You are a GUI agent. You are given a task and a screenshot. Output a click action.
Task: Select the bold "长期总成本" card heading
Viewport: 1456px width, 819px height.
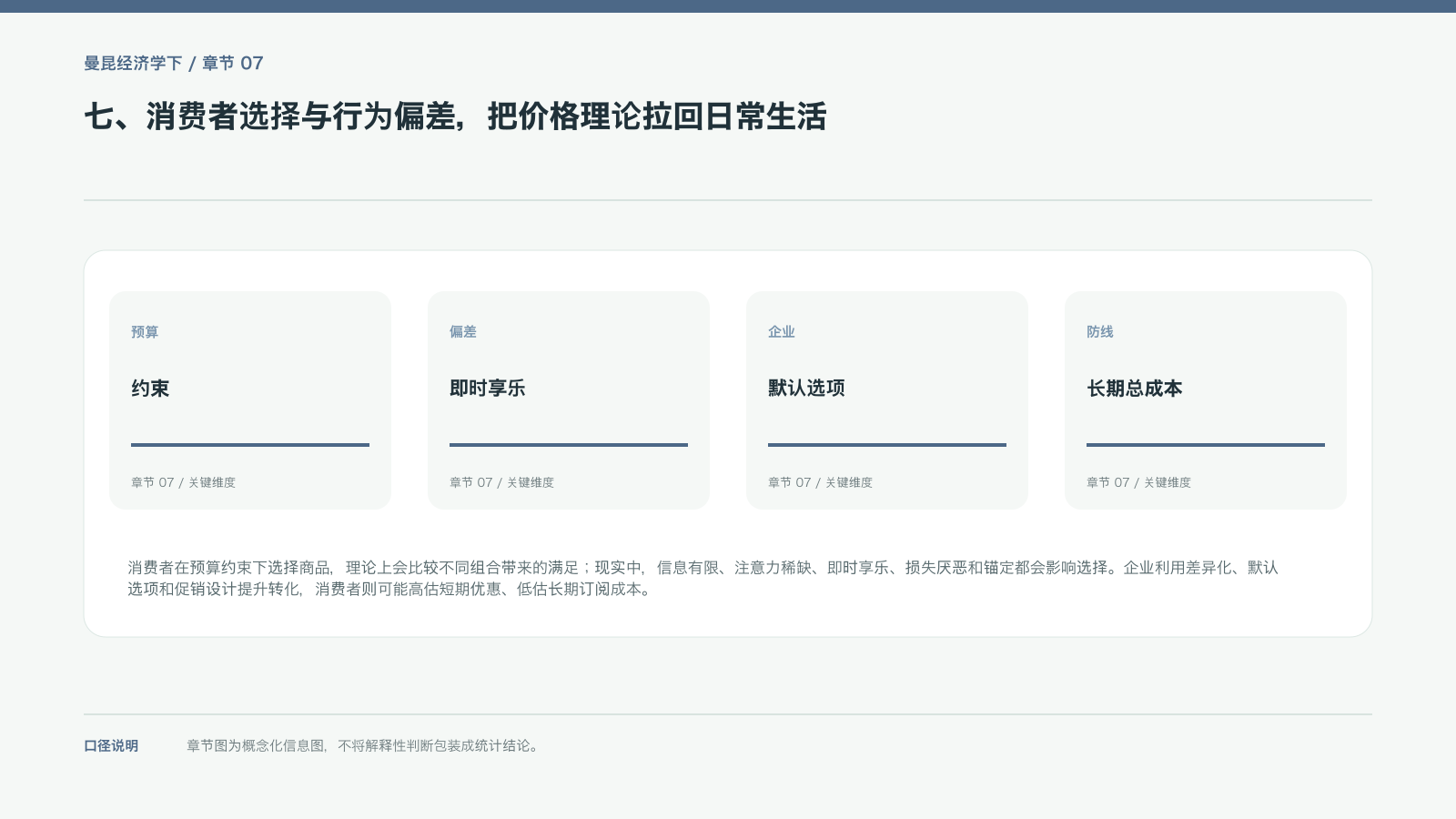1135,389
